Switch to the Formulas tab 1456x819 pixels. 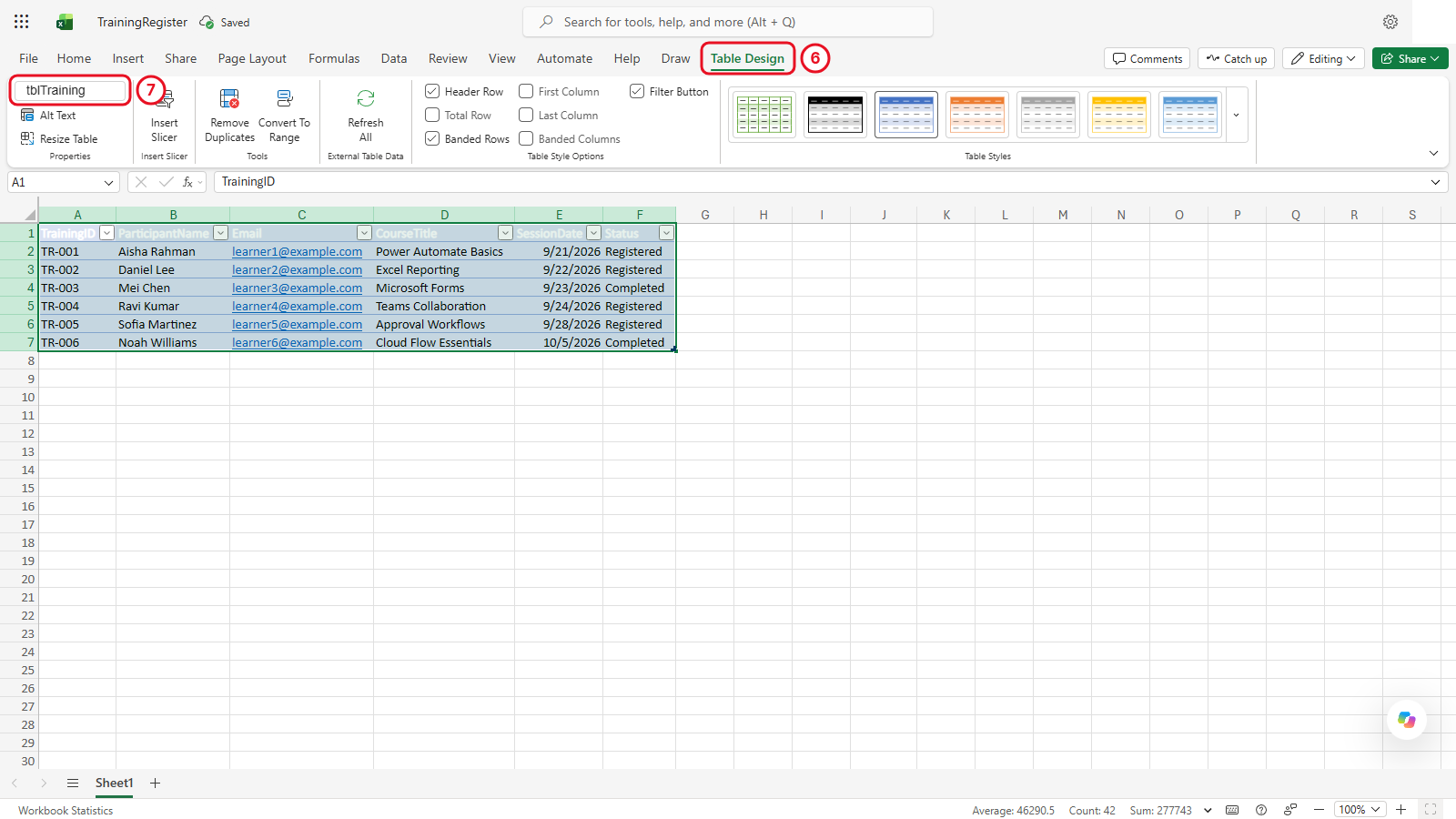point(334,58)
